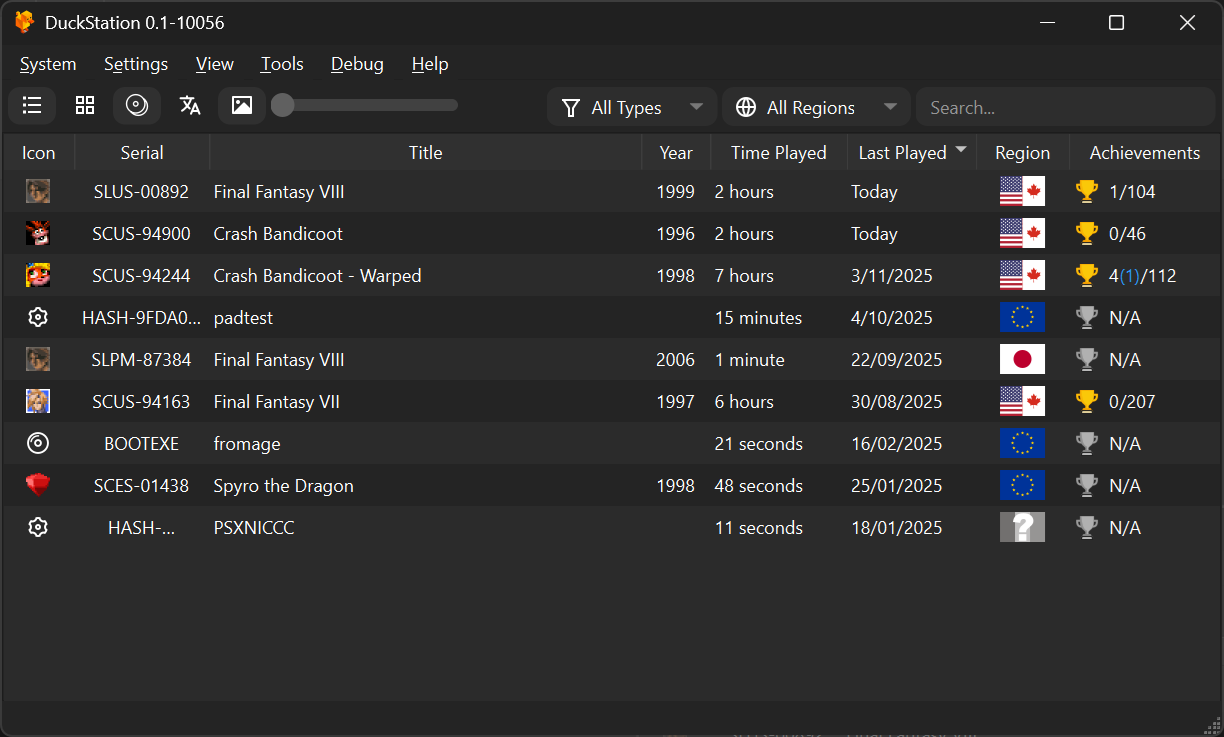Open the Debug menu

click(357, 63)
